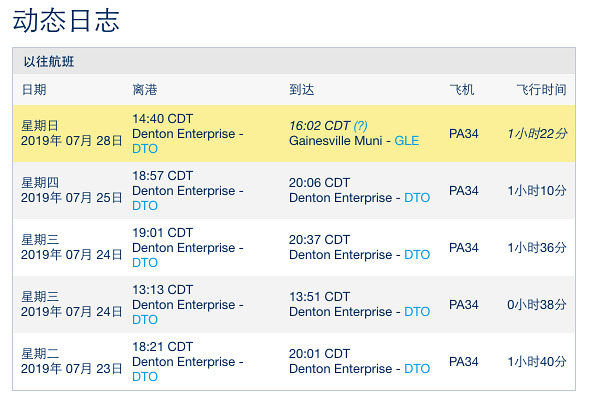Select the 0小时38分 flight row
Screen dimensions: 592x401
294,305
